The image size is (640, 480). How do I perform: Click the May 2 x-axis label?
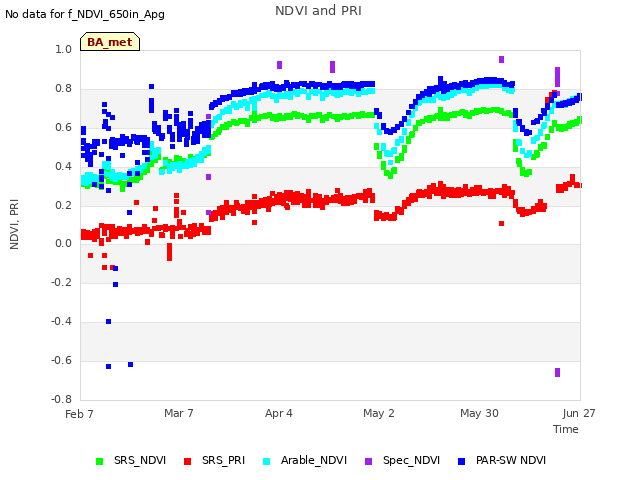379,413
